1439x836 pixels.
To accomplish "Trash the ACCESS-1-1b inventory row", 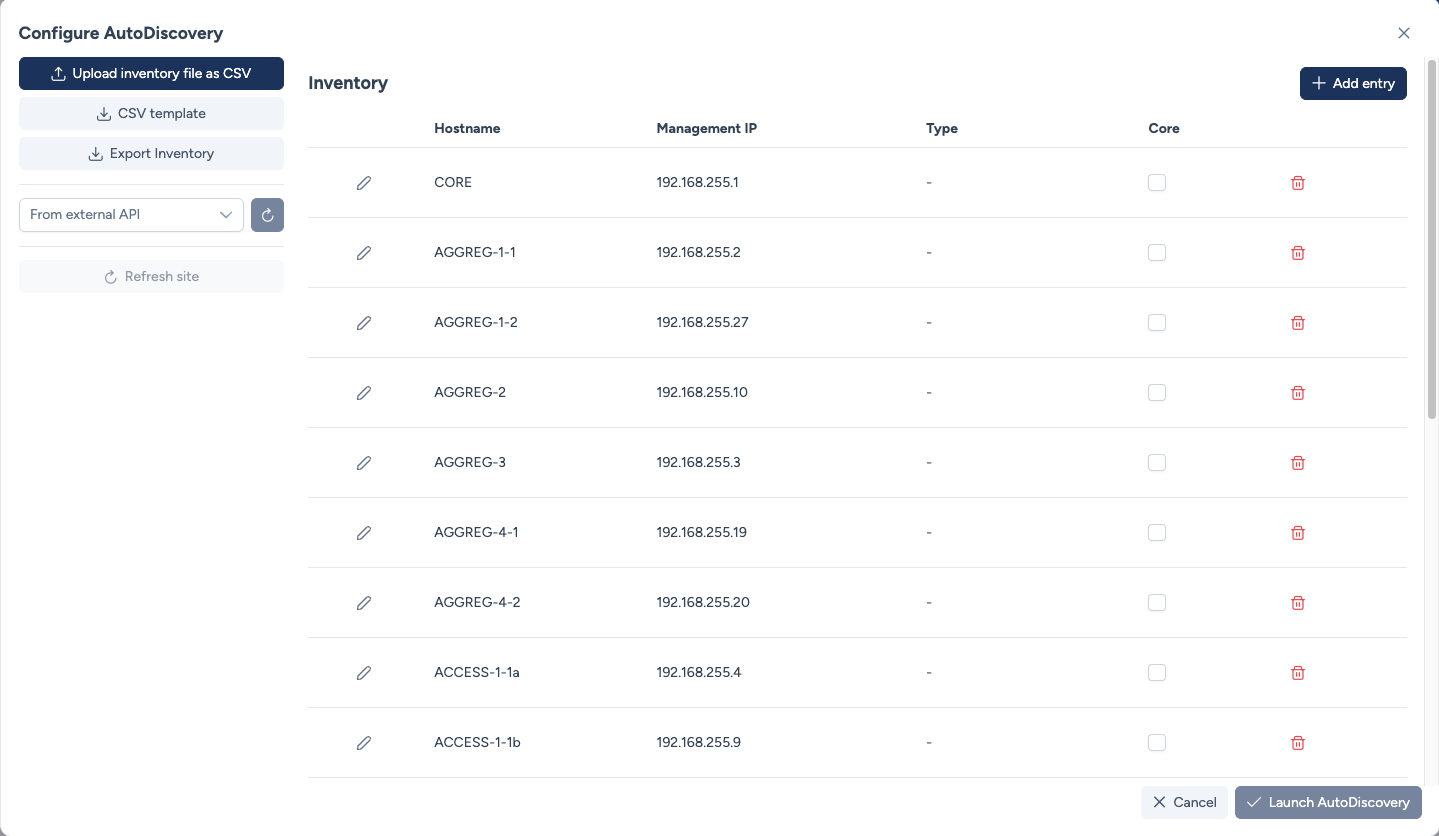I will tap(1298, 743).
